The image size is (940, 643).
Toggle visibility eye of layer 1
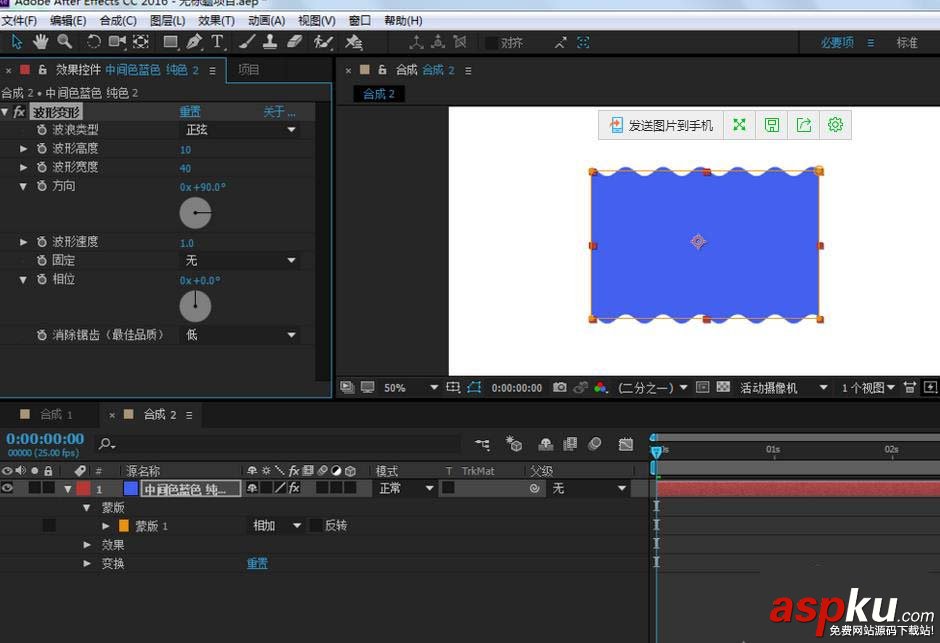7,488
